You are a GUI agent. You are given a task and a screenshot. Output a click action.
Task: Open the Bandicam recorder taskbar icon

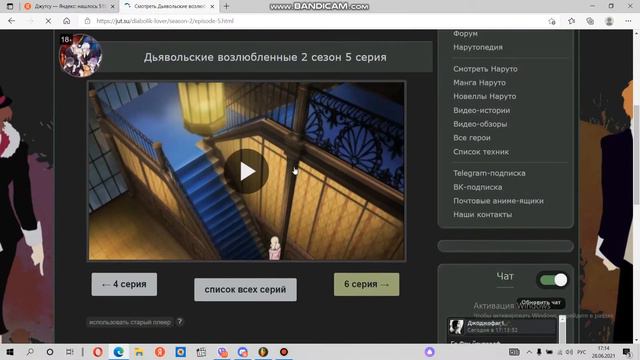point(284,352)
